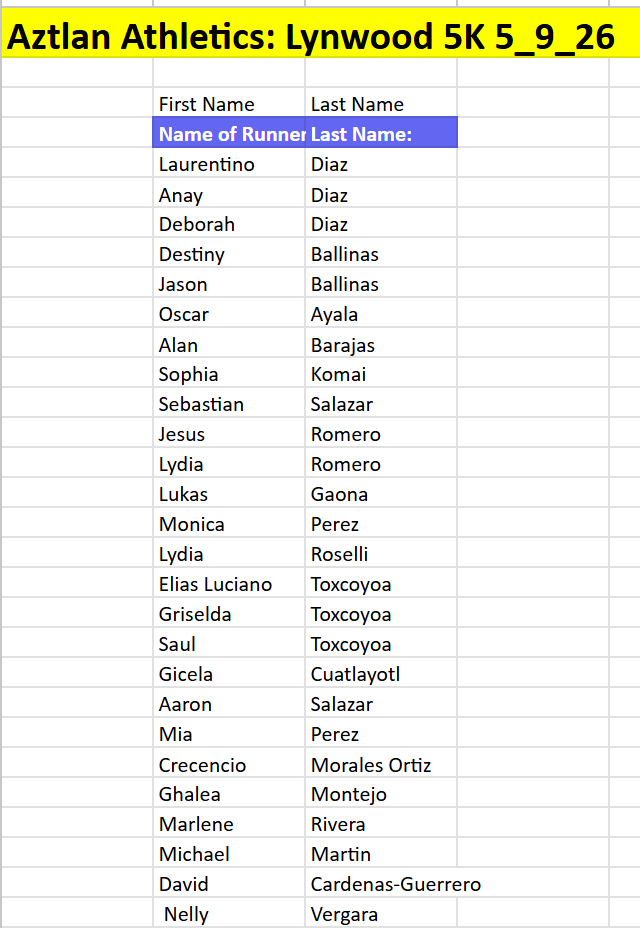Select the Deborah cell
Image resolution: width=640 pixels, height=928 pixels.
coord(229,223)
